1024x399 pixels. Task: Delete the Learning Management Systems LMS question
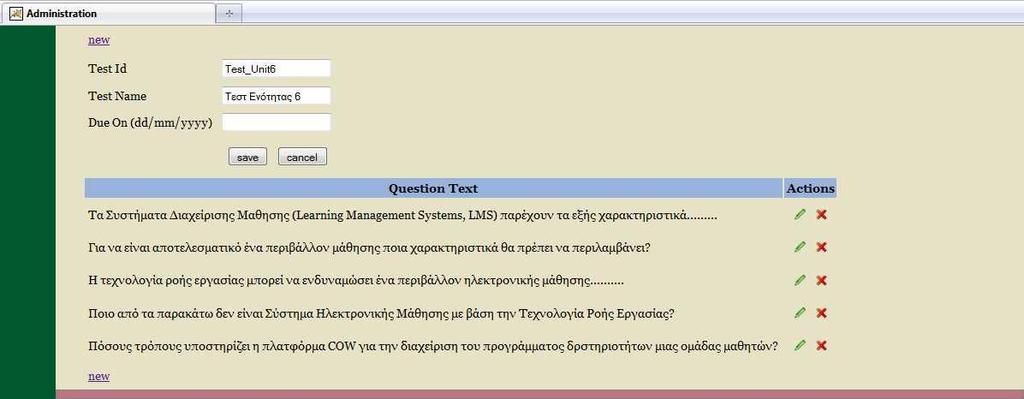tap(822, 214)
